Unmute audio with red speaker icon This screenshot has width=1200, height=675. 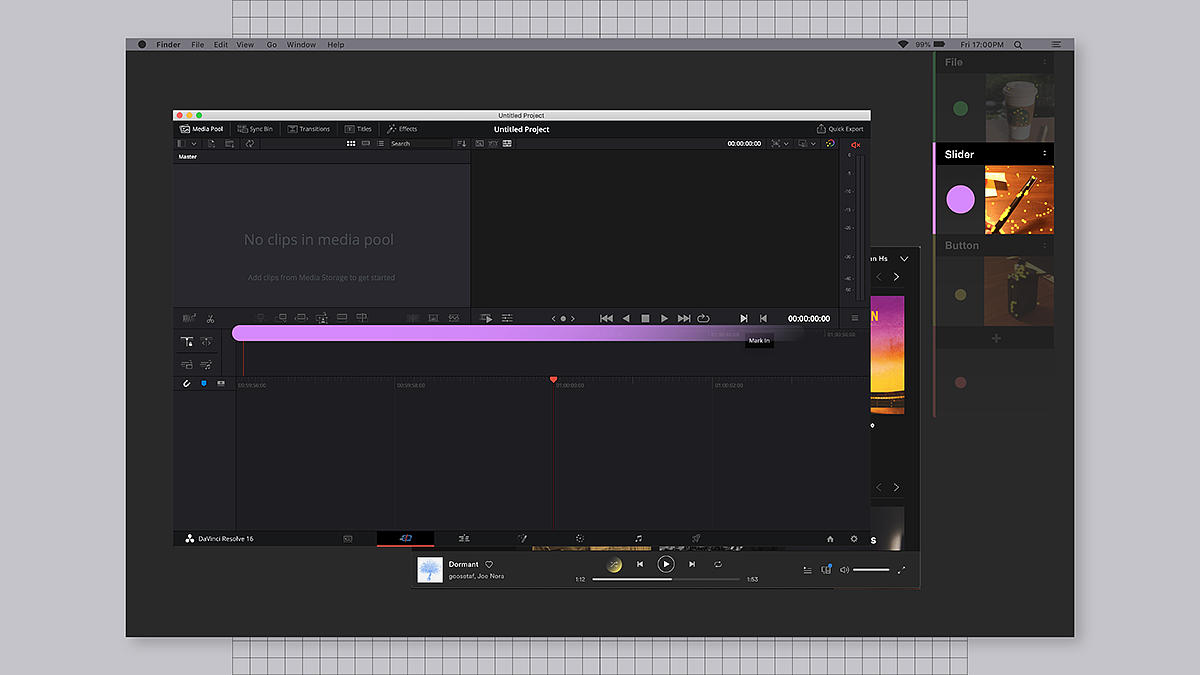[x=855, y=144]
